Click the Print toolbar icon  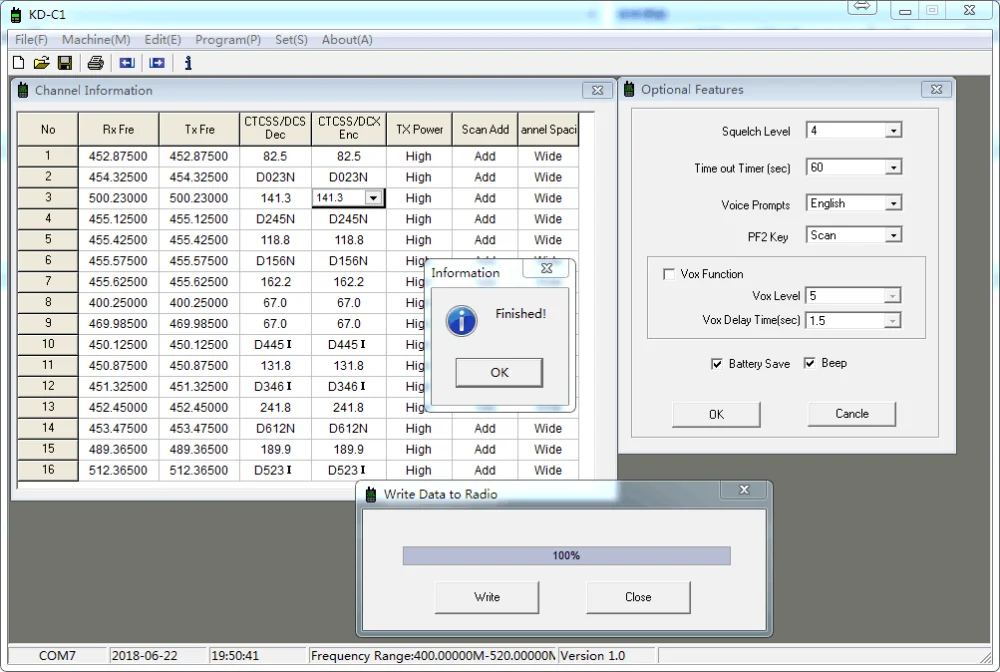coord(95,63)
